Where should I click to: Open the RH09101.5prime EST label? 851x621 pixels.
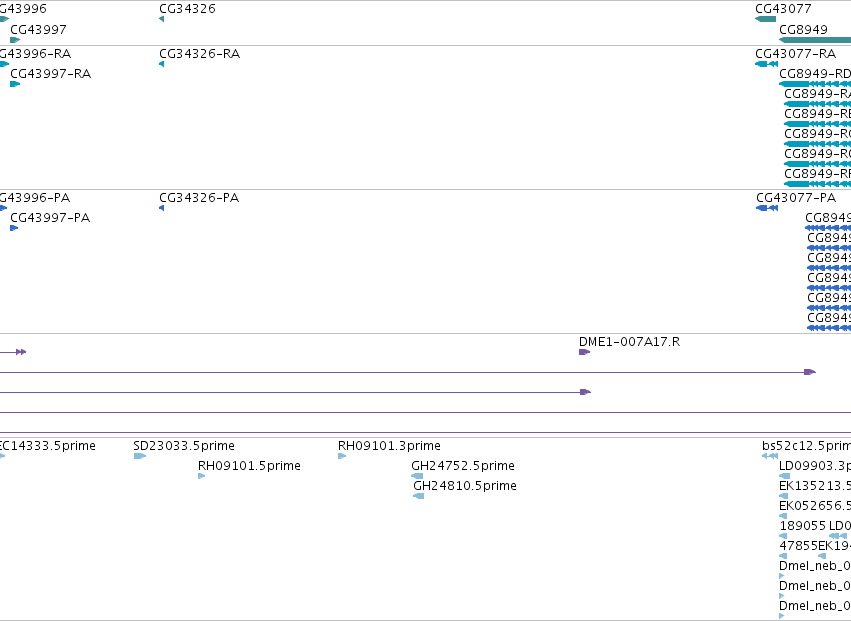point(249,466)
